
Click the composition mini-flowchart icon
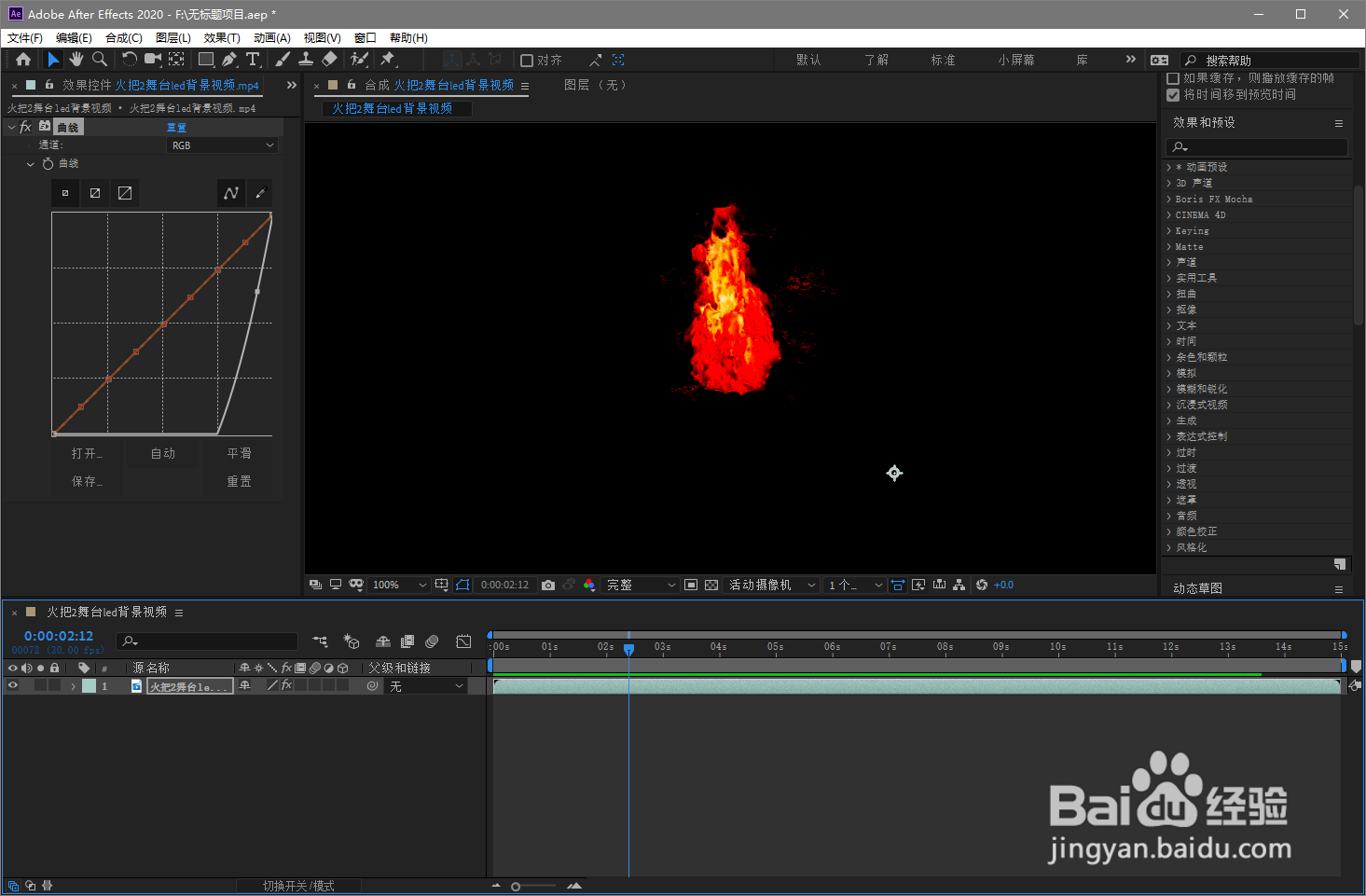(320, 641)
